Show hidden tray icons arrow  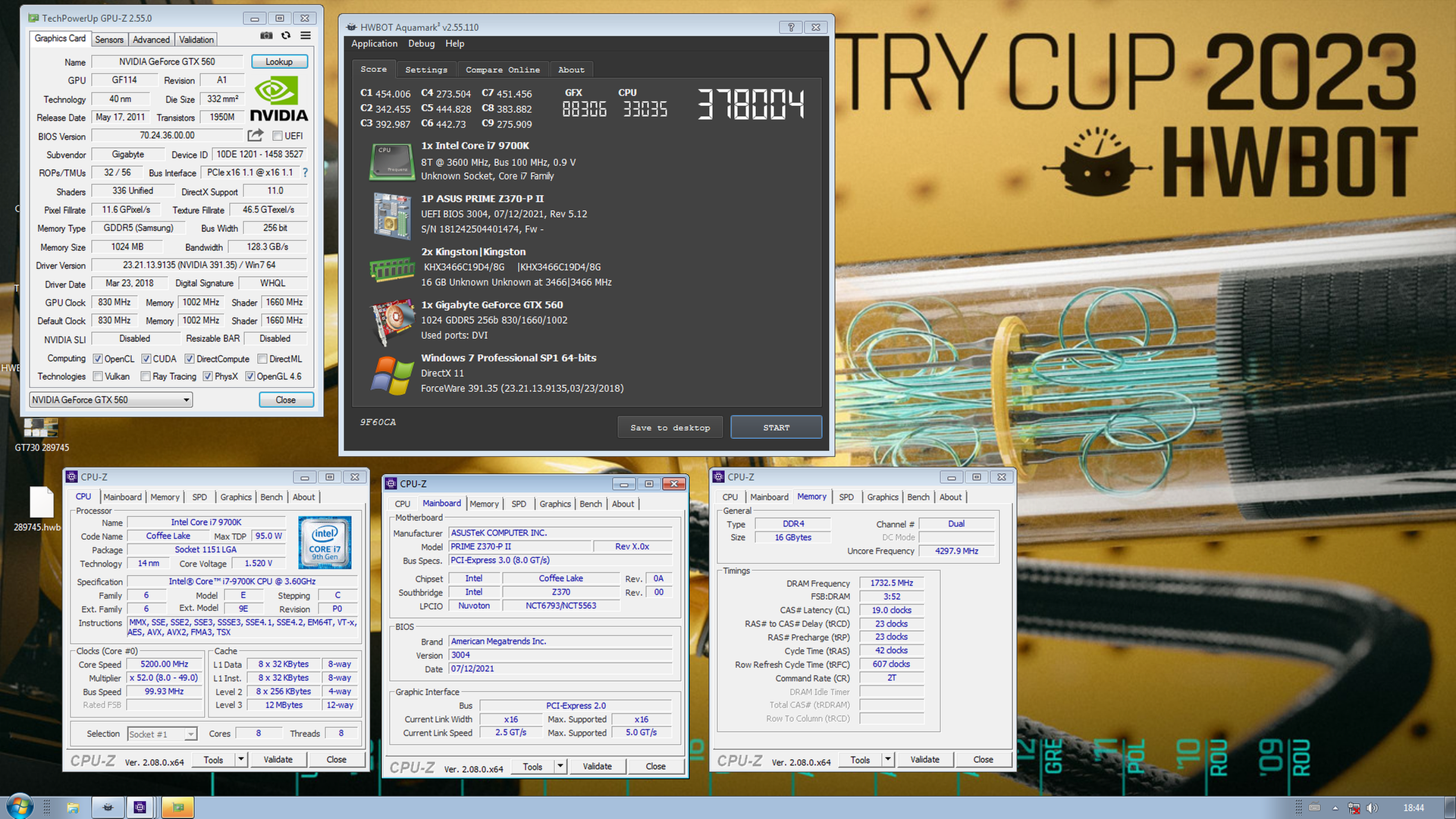click(x=1335, y=808)
